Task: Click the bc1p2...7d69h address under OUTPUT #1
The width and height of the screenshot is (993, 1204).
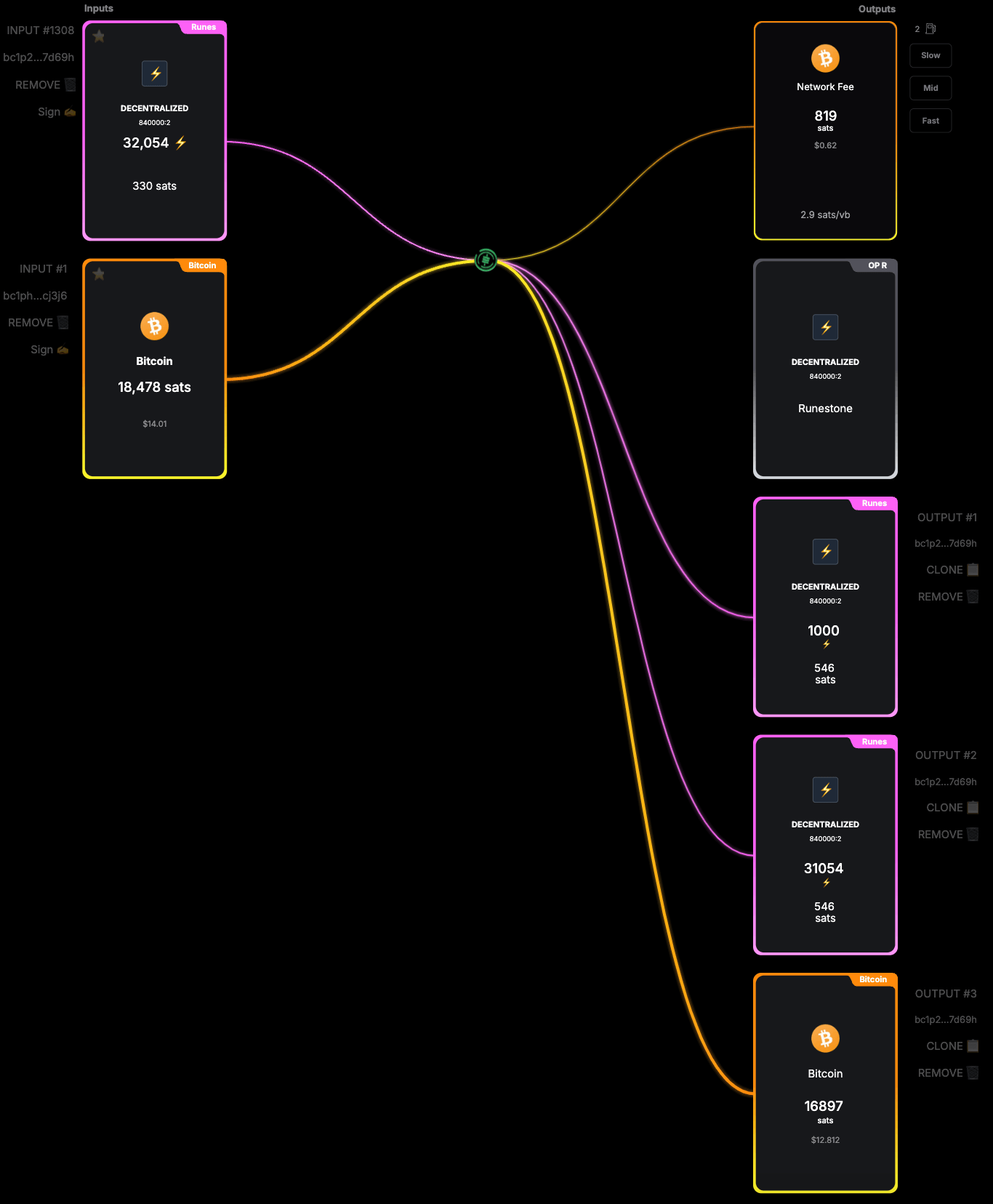Action: (x=946, y=543)
